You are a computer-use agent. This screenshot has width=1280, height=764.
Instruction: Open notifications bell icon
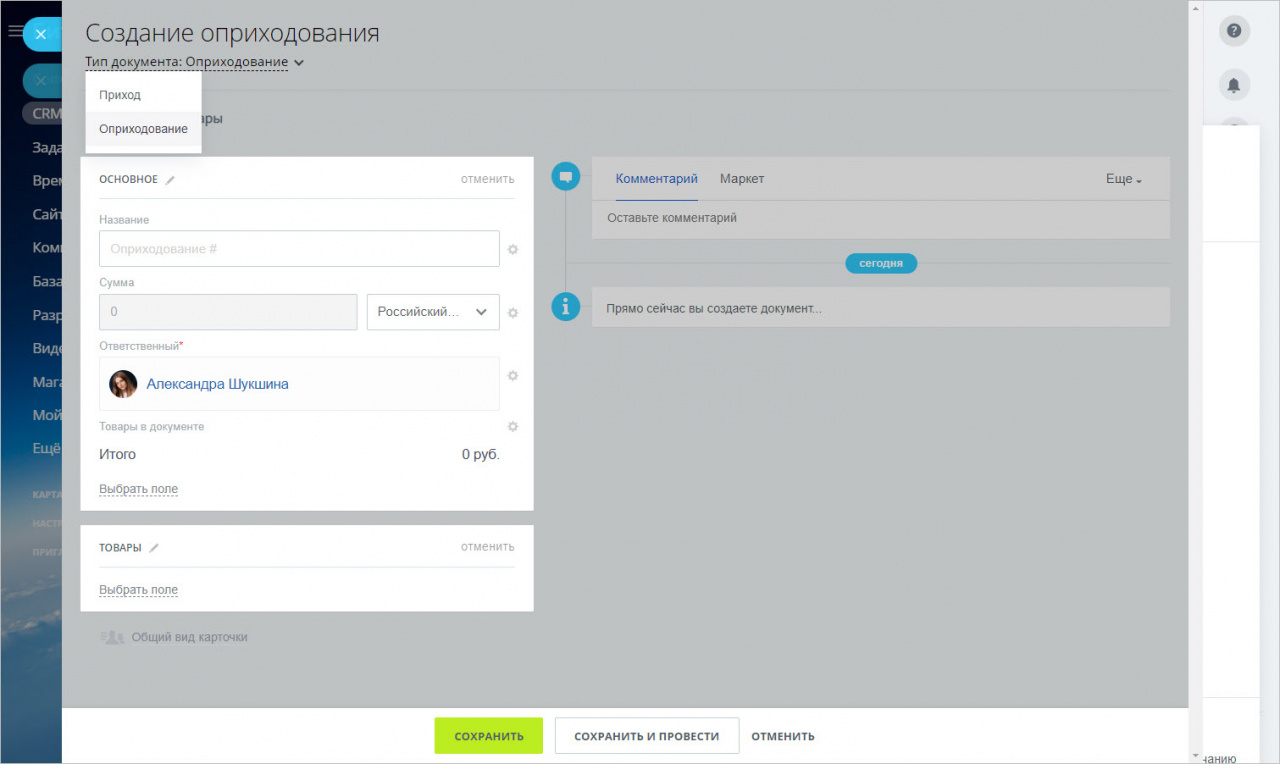point(1234,85)
